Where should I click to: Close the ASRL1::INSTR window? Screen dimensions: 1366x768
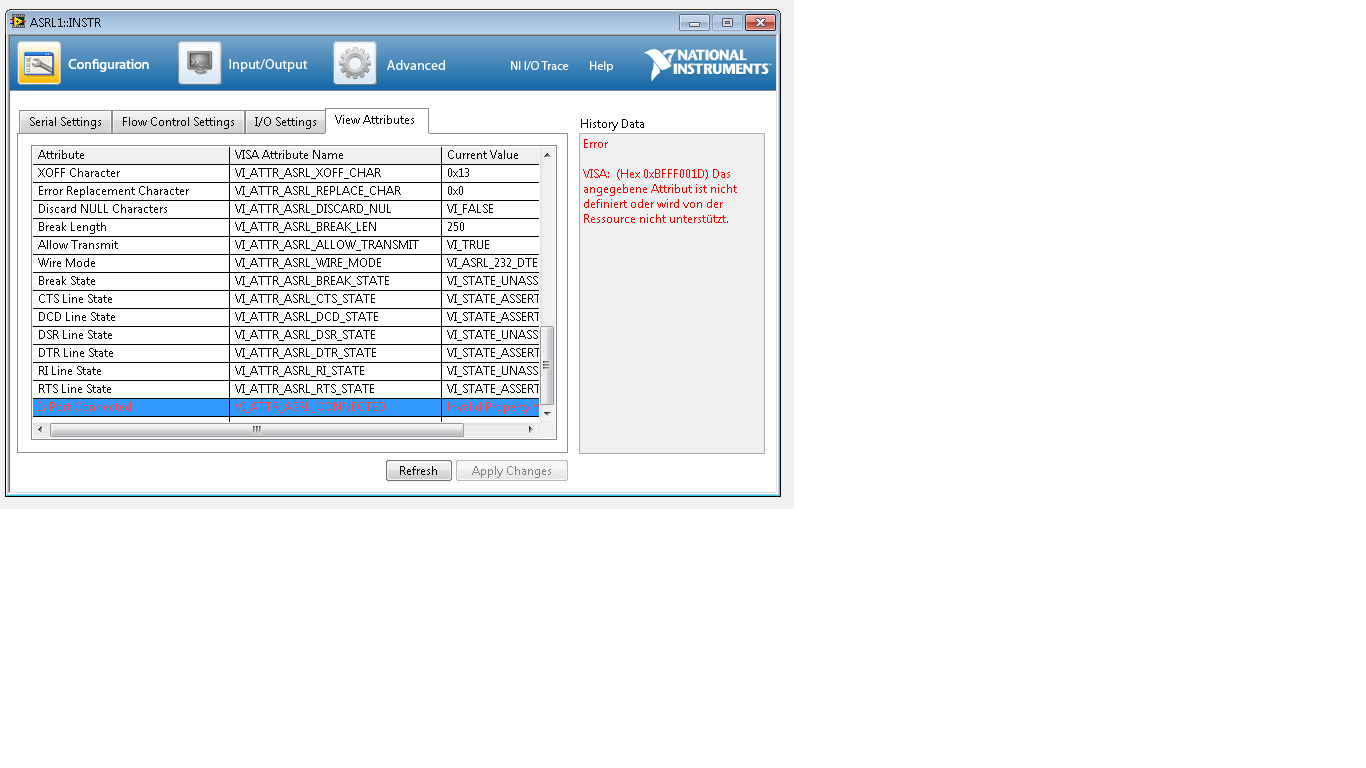tap(761, 23)
